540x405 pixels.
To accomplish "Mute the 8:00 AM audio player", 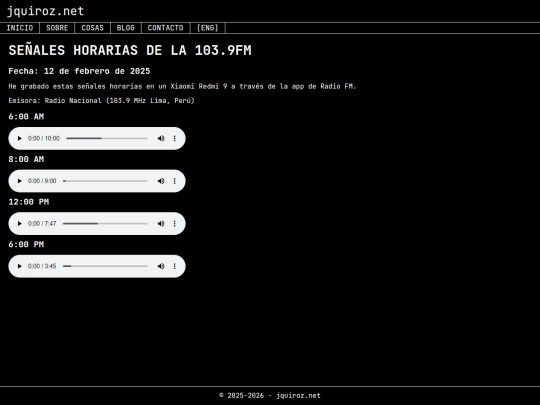I will pyautogui.click(x=161, y=181).
